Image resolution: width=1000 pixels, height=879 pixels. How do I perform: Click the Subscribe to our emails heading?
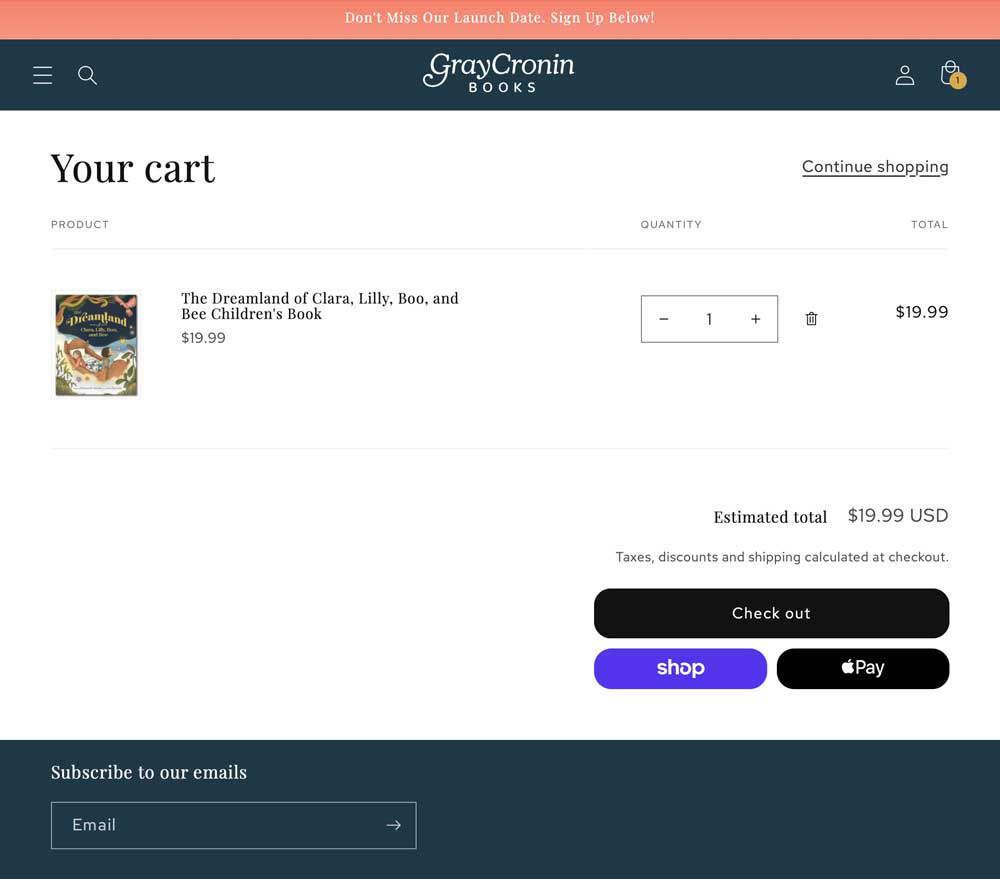[x=149, y=772]
